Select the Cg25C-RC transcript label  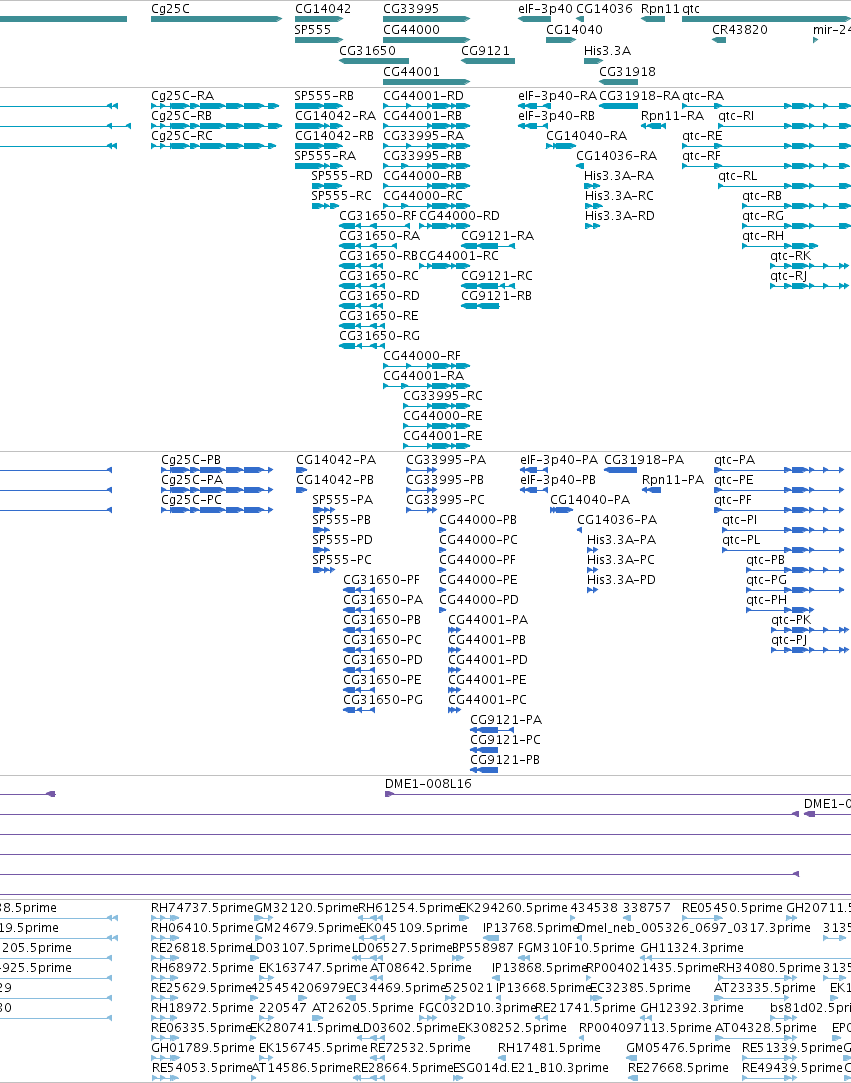coord(182,135)
